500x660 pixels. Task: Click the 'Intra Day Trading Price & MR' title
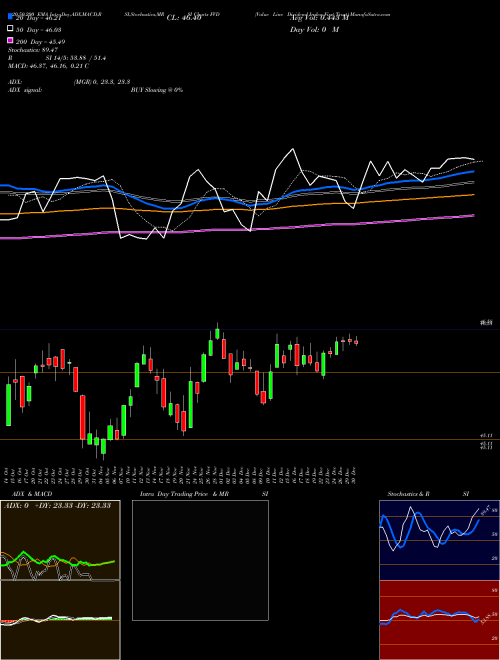[x=184, y=494]
